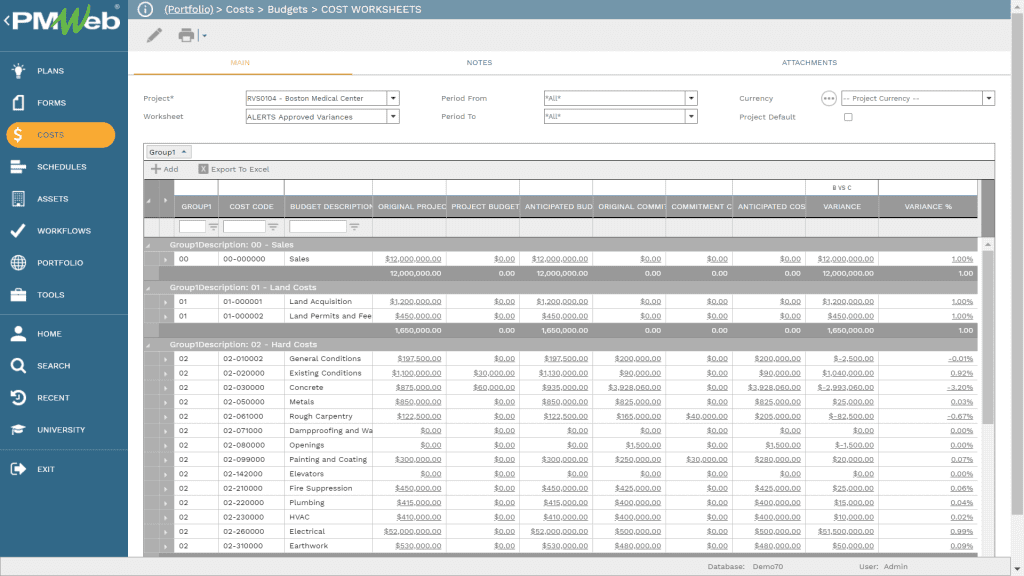Open the Worksheet dropdown arrow
The height and width of the screenshot is (576, 1024).
[393, 116]
